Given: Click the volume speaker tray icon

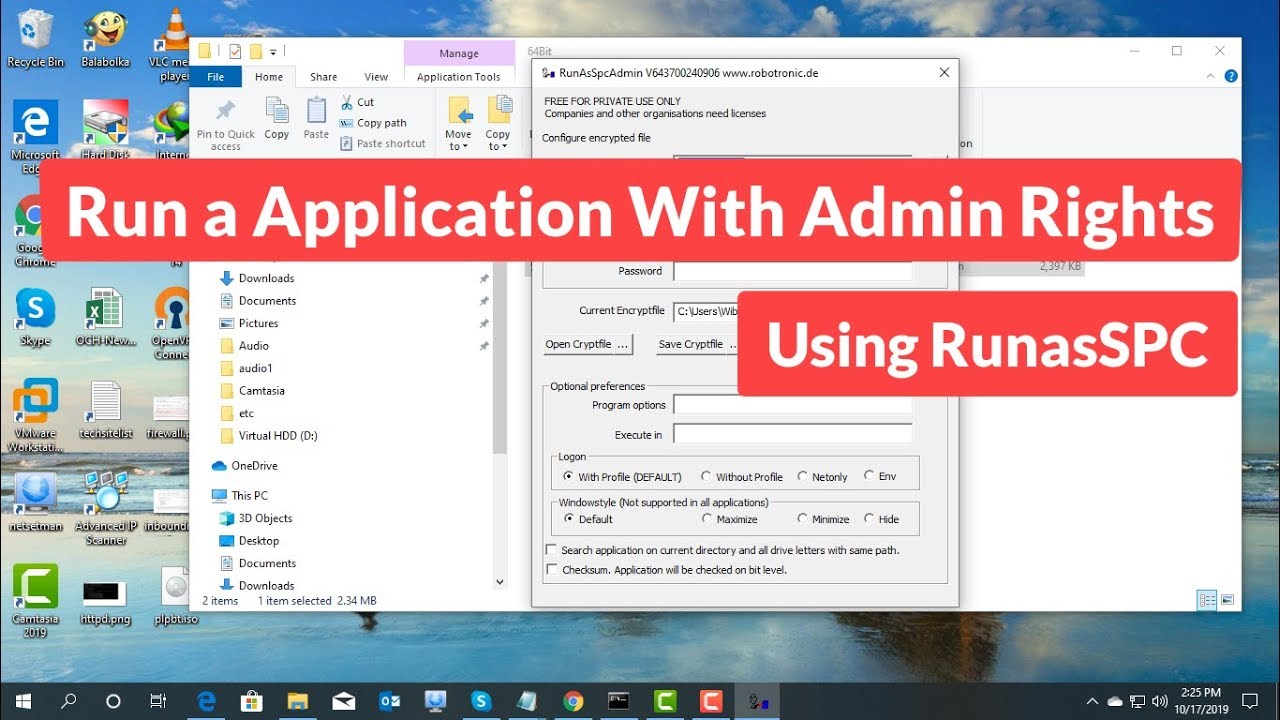Looking at the screenshot, I should (x=1160, y=701).
